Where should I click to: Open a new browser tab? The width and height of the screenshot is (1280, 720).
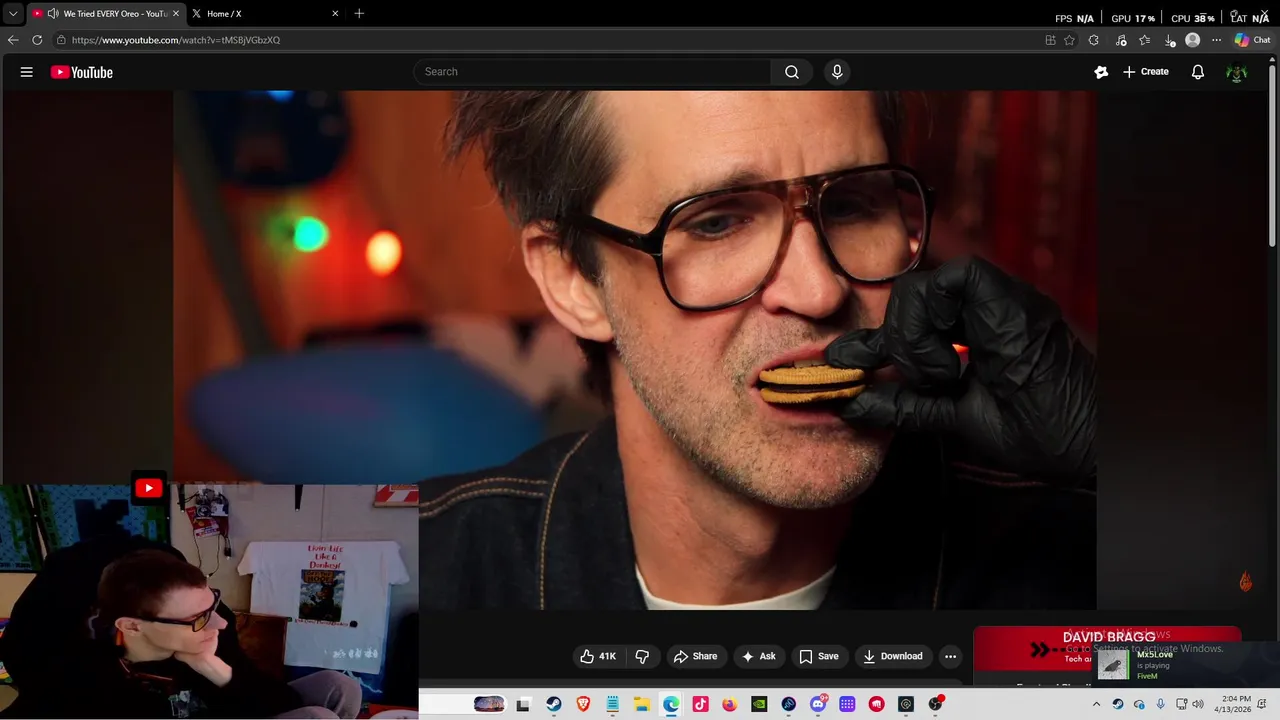(359, 14)
